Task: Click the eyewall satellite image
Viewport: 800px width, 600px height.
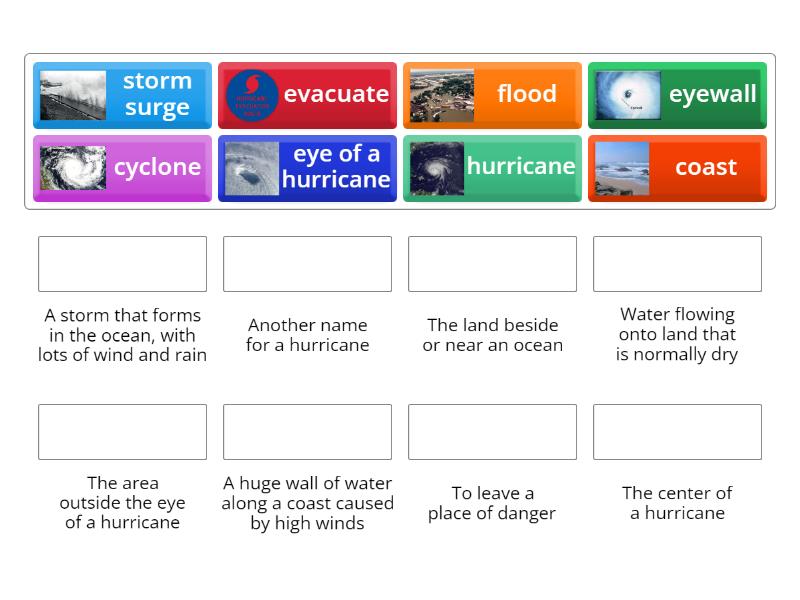Action: tap(628, 95)
